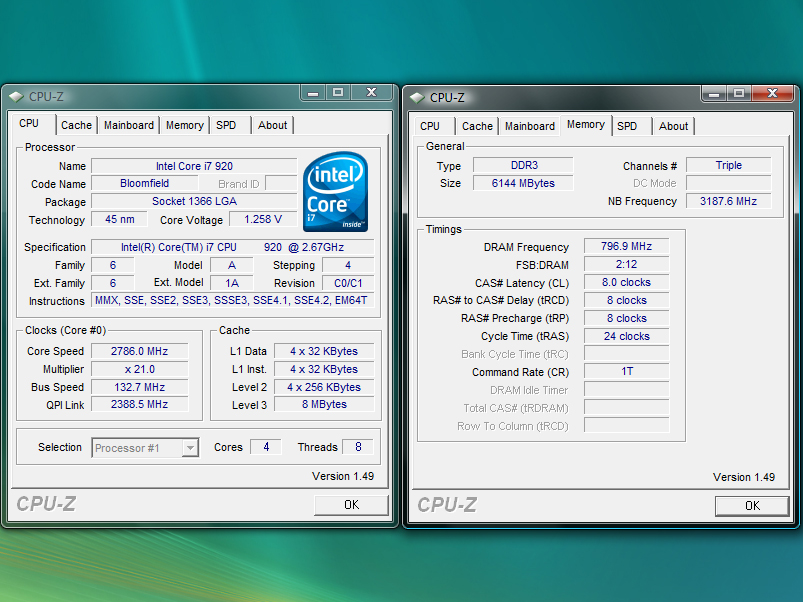Select Memory tab in left CPU-Z window
The image size is (803, 602).
point(184,125)
